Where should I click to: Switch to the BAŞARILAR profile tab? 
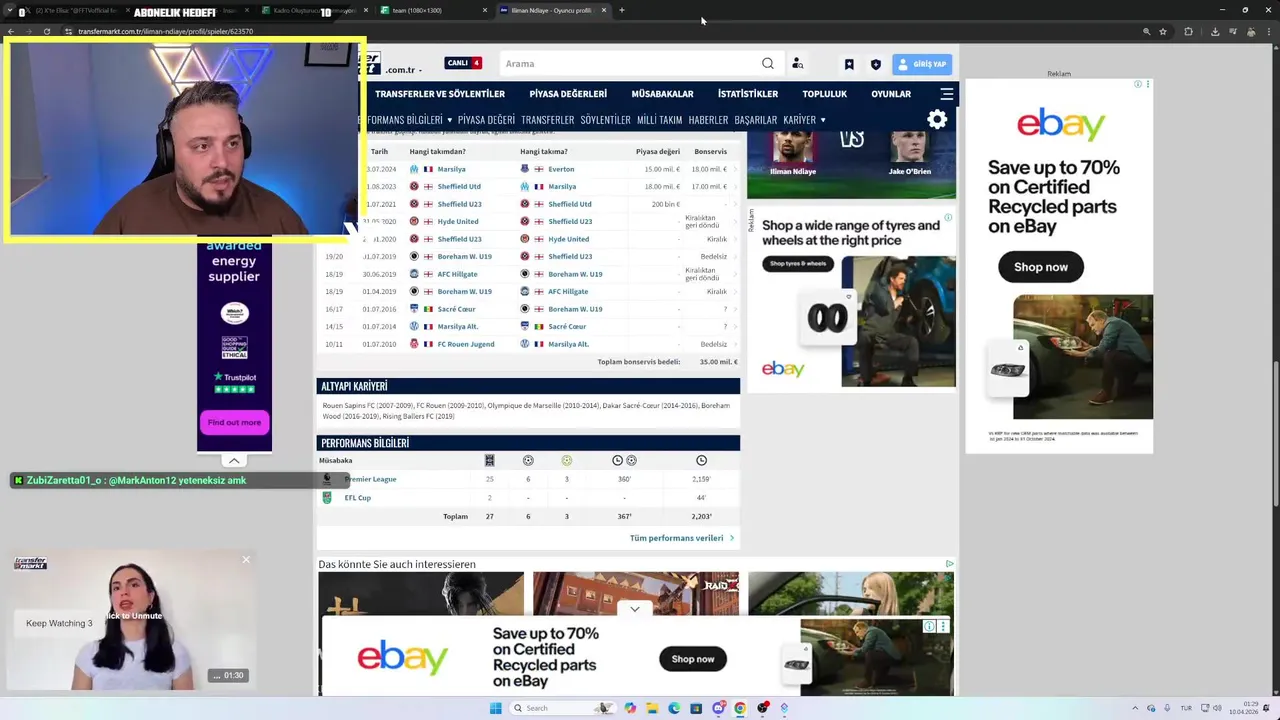pos(756,120)
